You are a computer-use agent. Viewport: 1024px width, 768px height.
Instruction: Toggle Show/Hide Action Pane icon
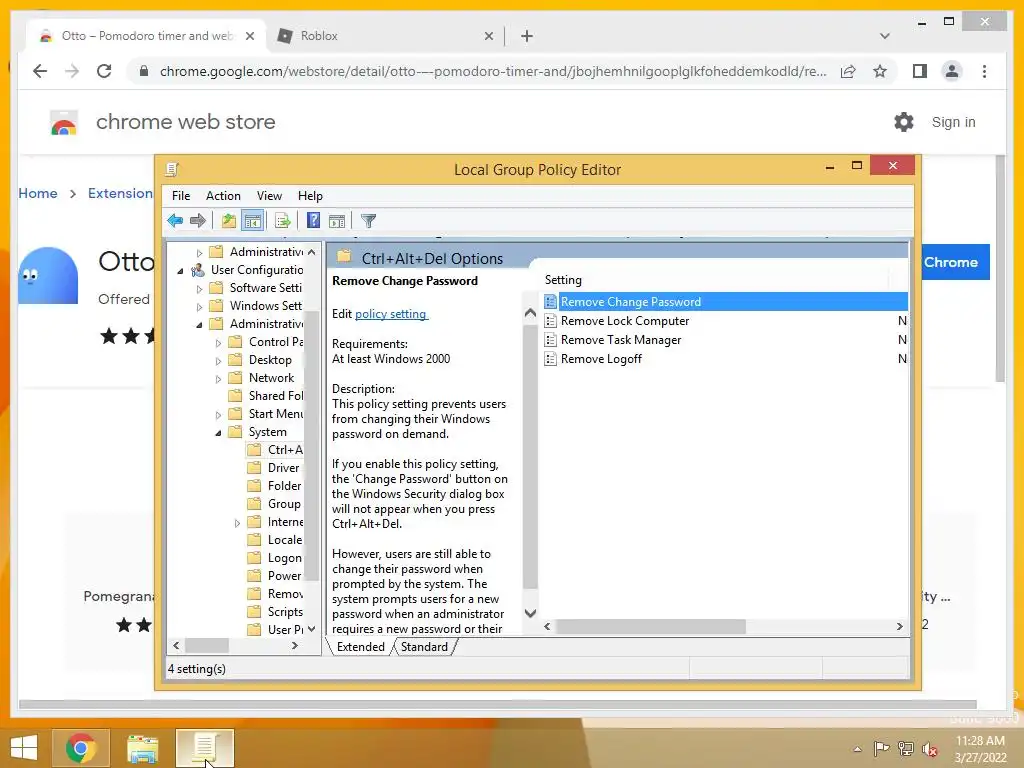(x=337, y=221)
